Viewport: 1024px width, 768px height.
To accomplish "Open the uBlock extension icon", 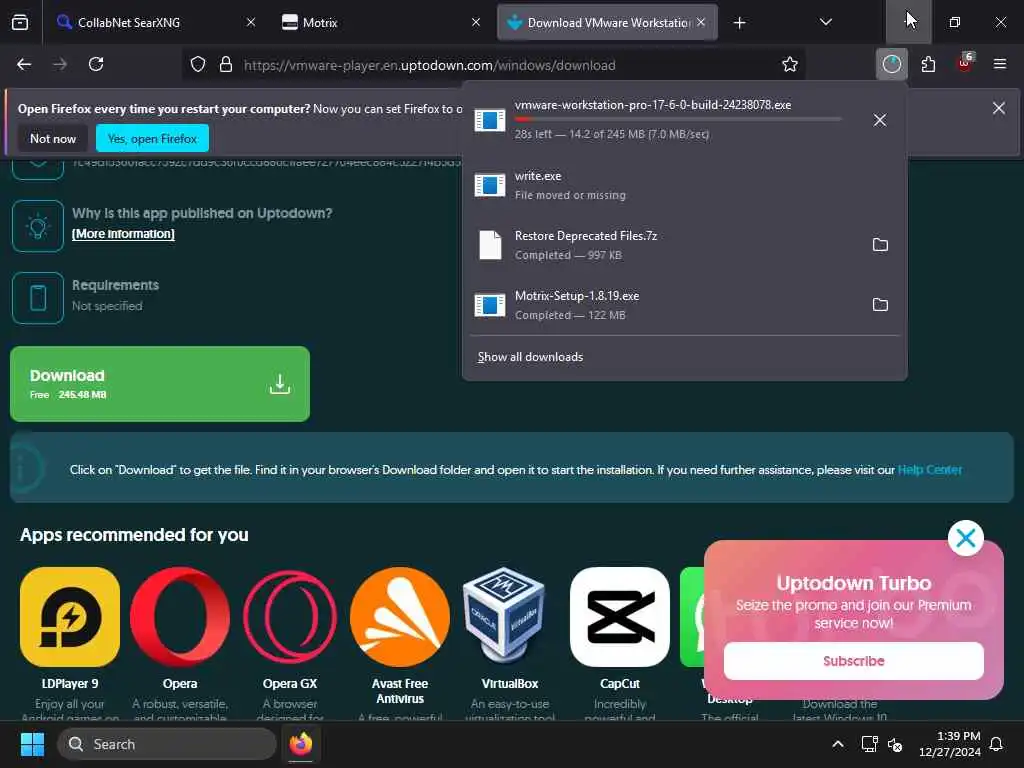I will pos(965,64).
